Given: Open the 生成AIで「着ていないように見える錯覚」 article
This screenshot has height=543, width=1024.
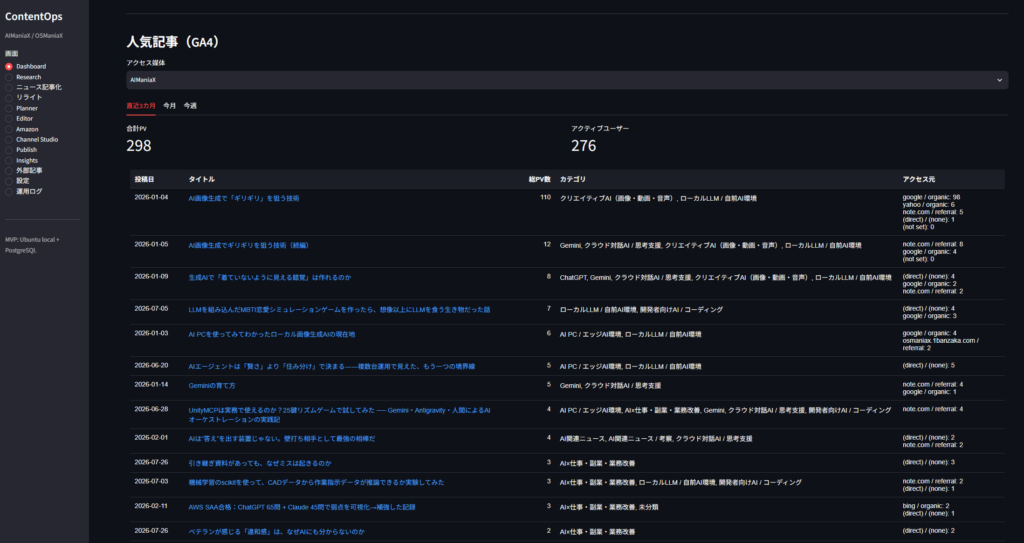Looking at the screenshot, I should (270, 278).
